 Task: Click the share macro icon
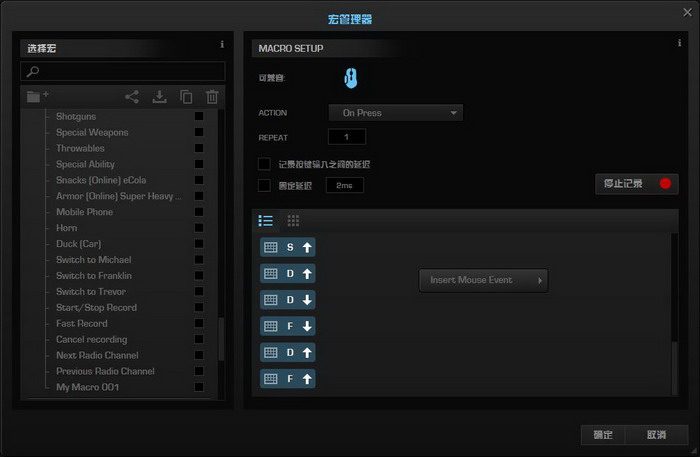coord(132,97)
